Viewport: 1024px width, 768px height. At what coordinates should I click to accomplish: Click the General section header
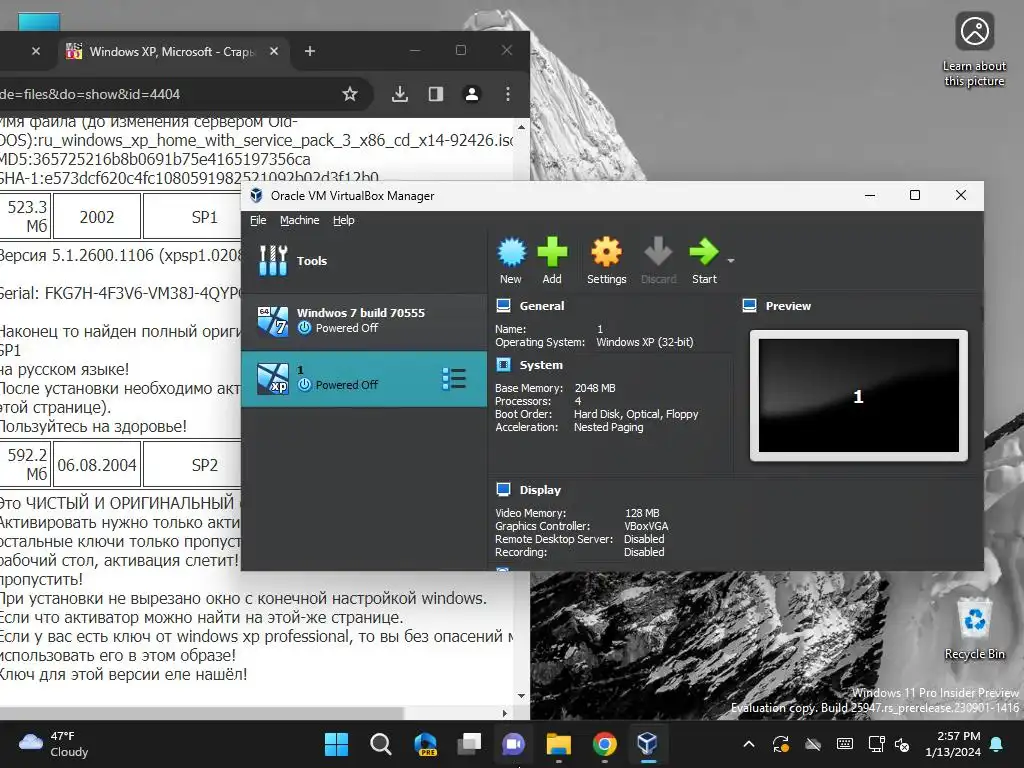541,306
